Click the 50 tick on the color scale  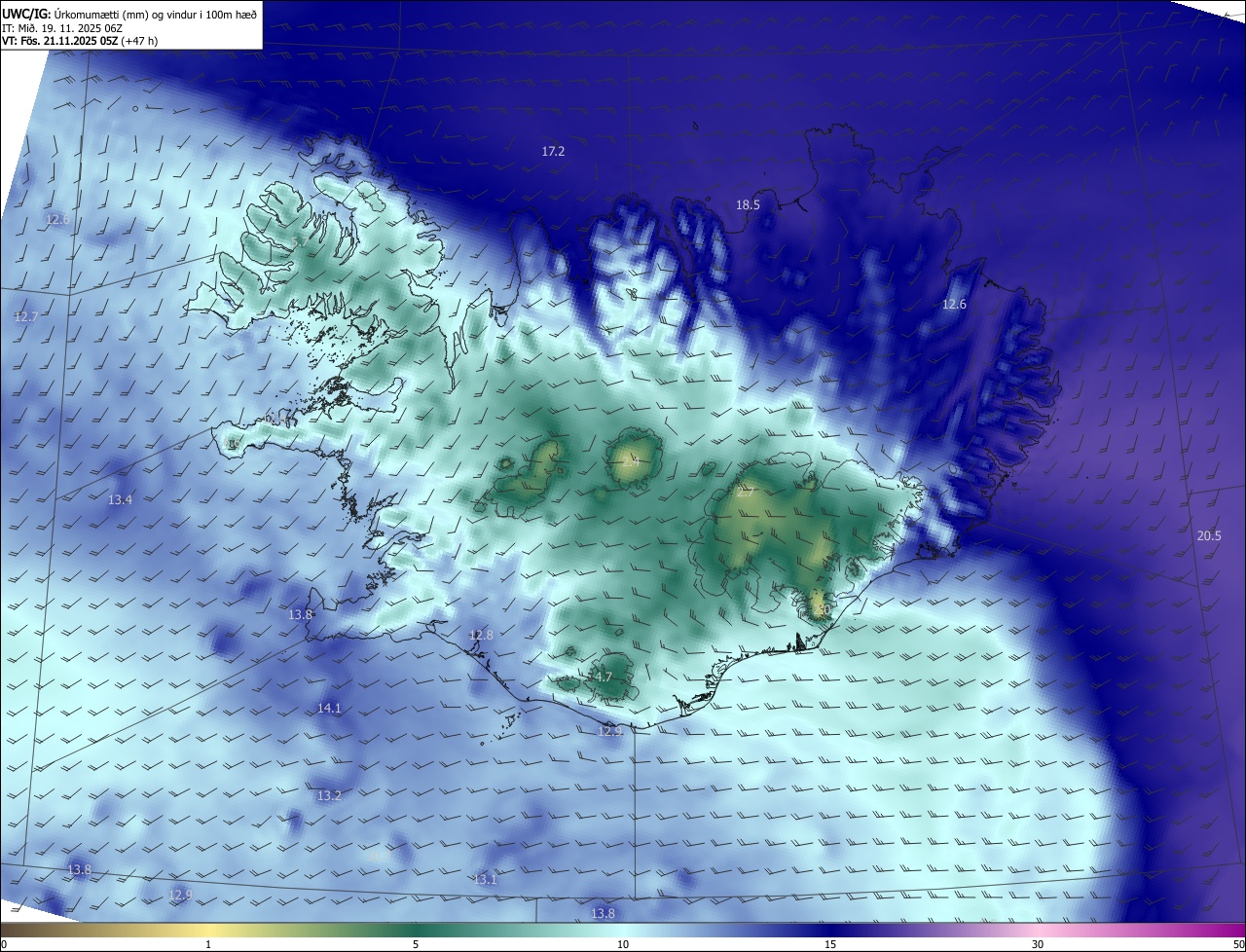[1238, 944]
